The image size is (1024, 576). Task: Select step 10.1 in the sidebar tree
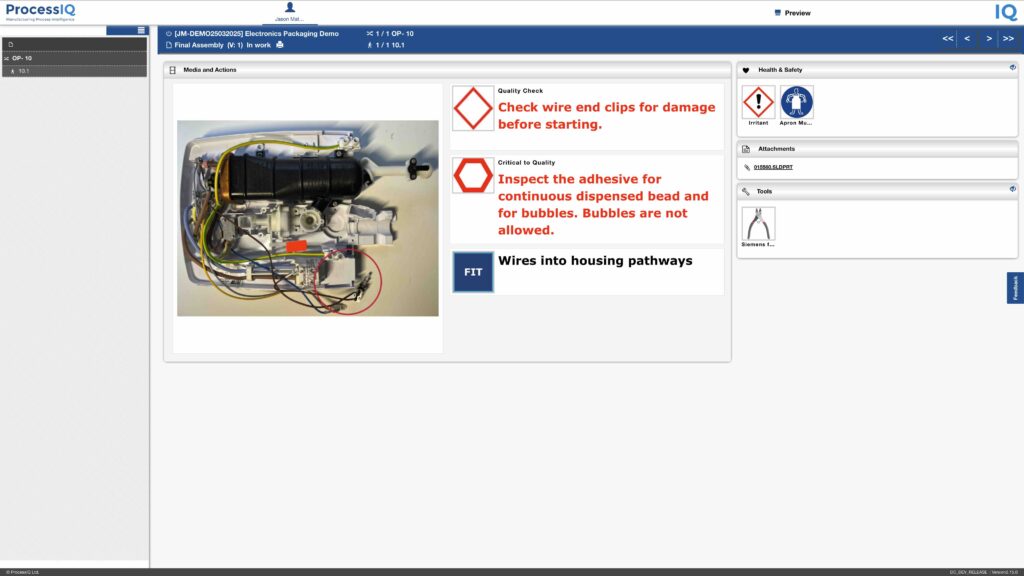74,71
